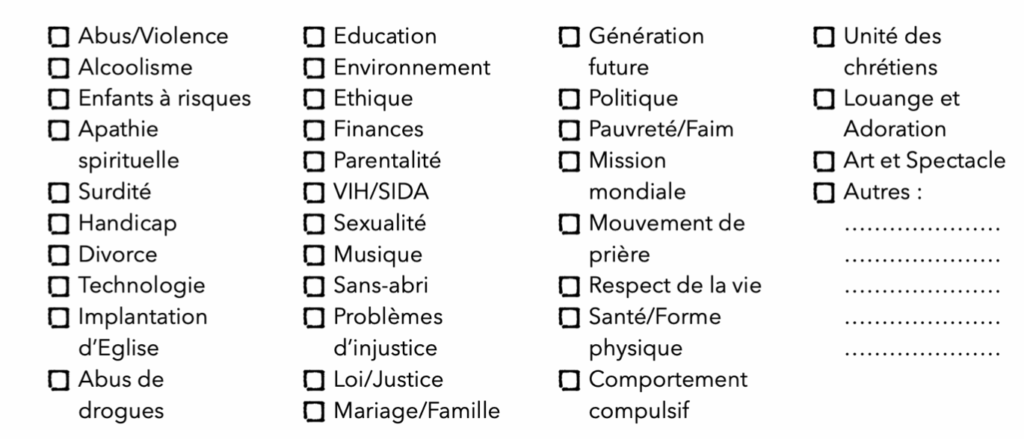The width and height of the screenshot is (1024, 439).
Task: Select the Environnement checkbox
Action: point(314,68)
